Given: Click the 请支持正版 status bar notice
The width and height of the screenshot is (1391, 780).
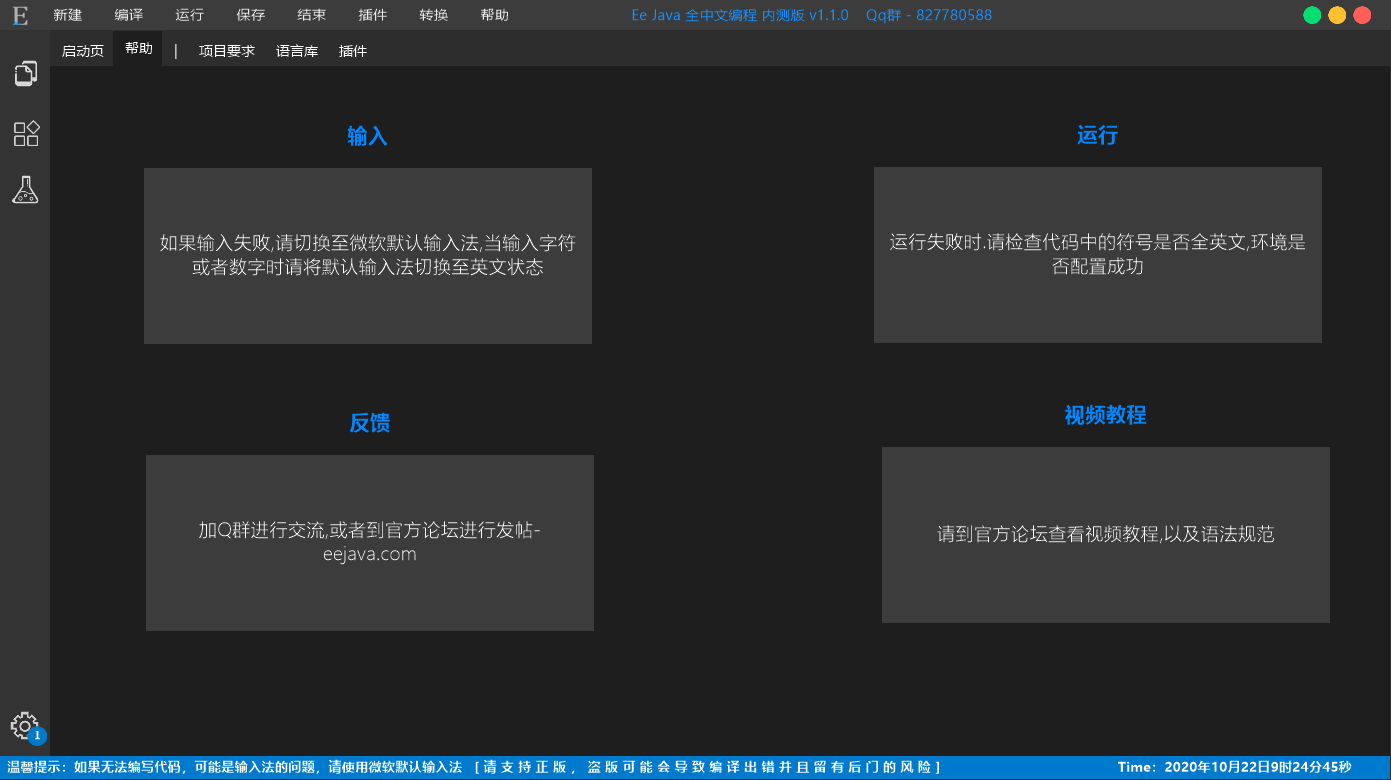Looking at the screenshot, I should tap(707, 767).
